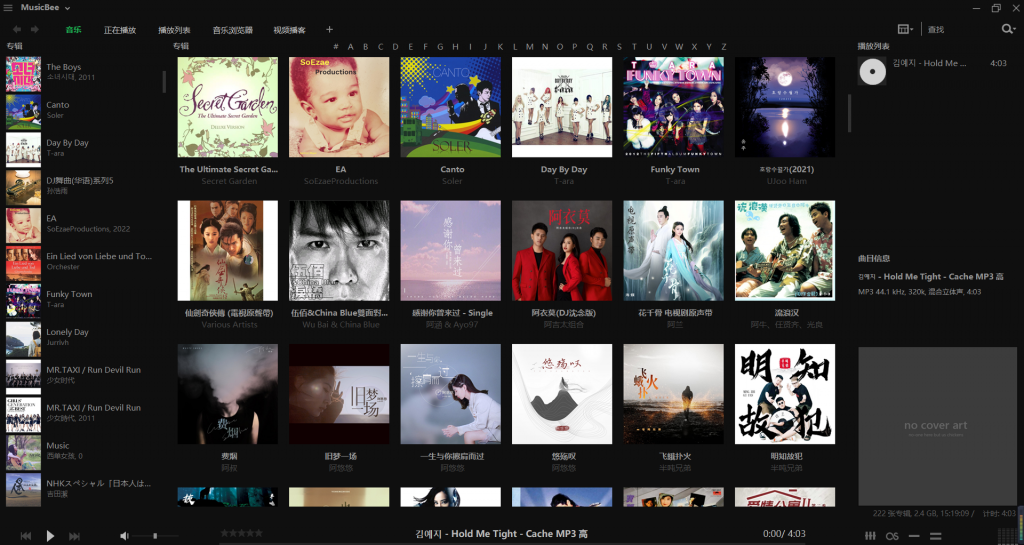Rate the track with the star rating

(242, 533)
